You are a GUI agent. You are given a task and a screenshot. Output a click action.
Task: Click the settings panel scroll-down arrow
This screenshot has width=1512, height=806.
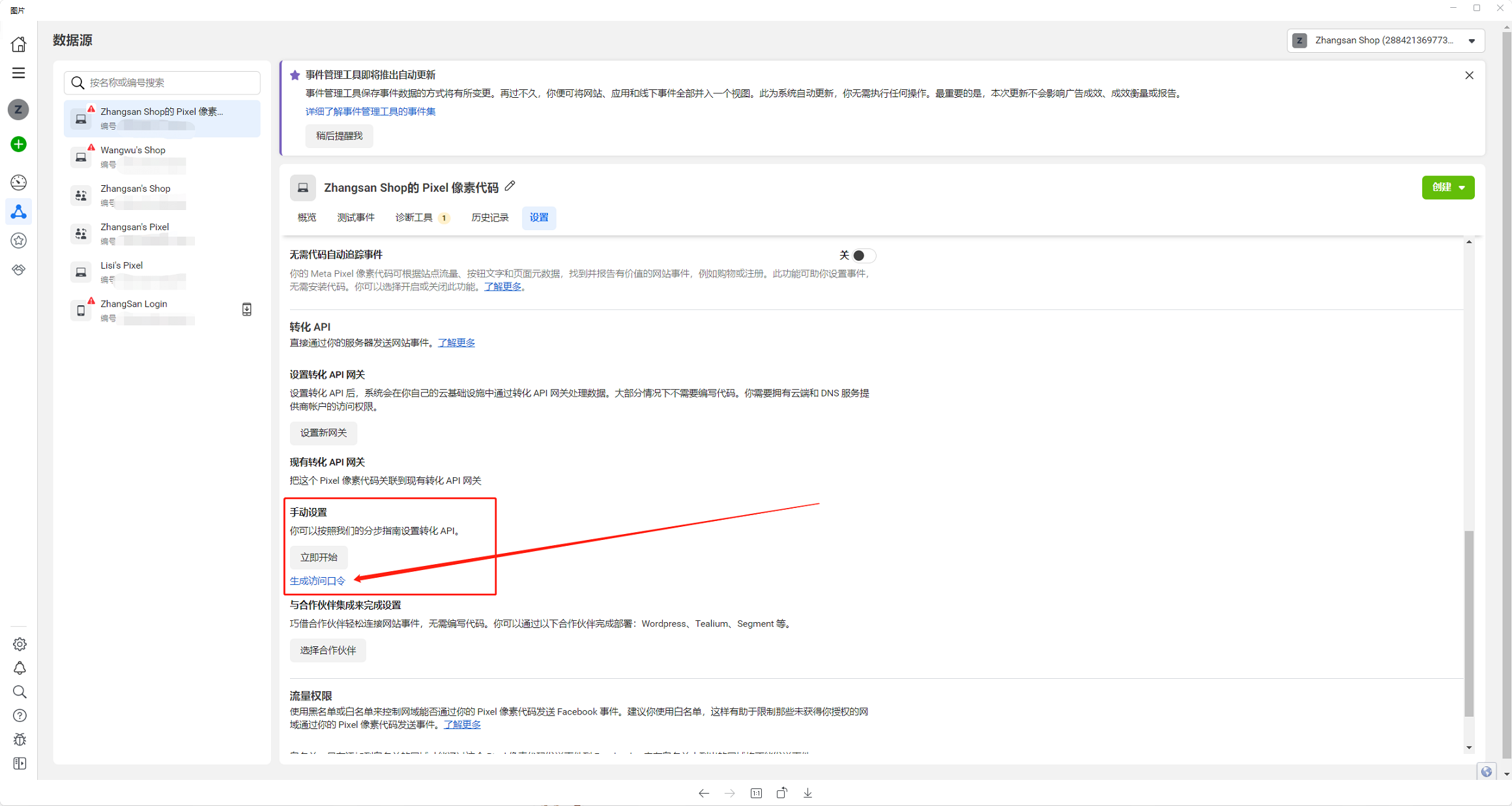[1469, 748]
